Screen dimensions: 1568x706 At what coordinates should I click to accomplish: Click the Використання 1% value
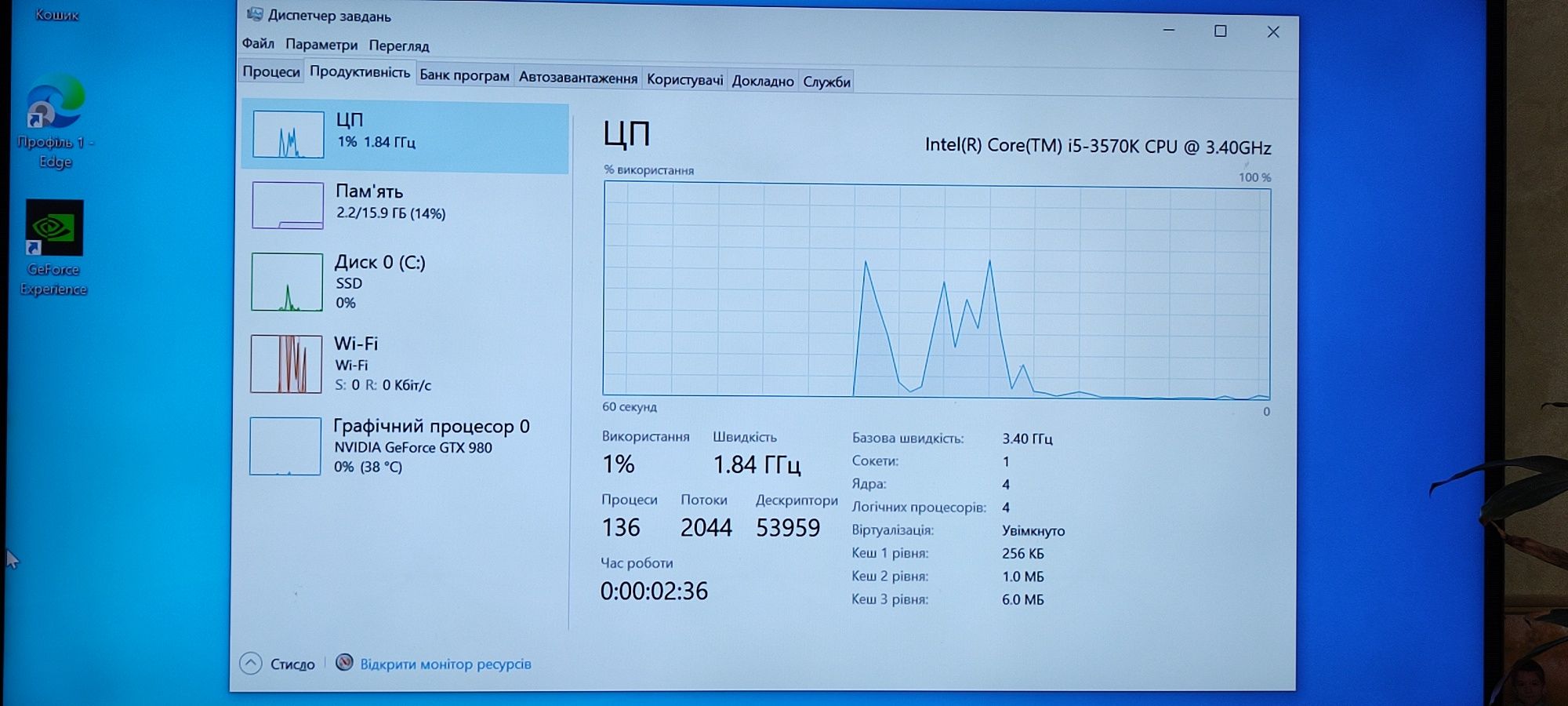618,464
